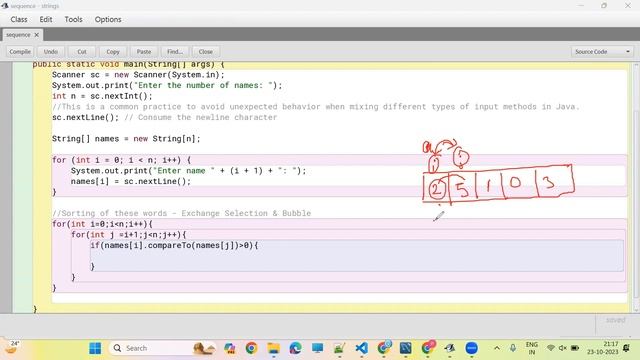
Task: Click the line 'int n = sc.nextInt();'
Action: tap(102, 96)
